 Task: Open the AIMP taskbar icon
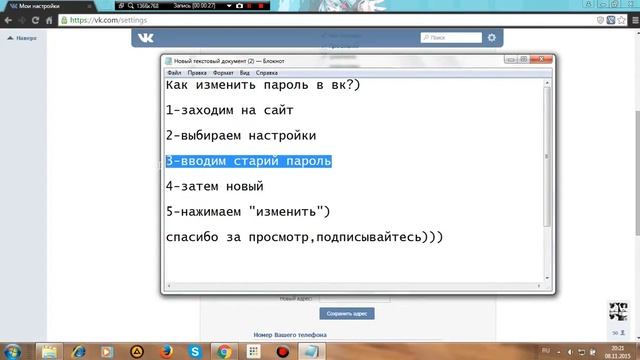click(137, 351)
